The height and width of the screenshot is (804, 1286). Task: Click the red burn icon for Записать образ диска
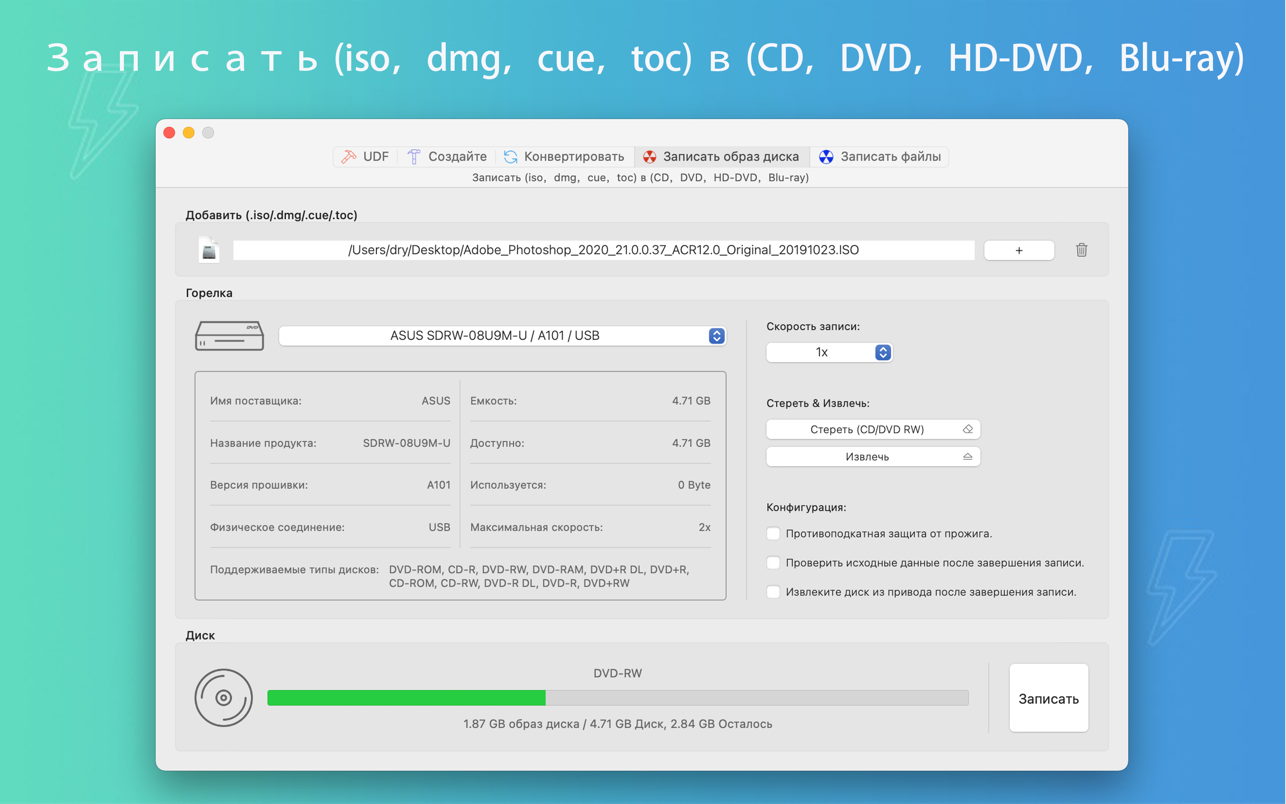pos(650,157)
